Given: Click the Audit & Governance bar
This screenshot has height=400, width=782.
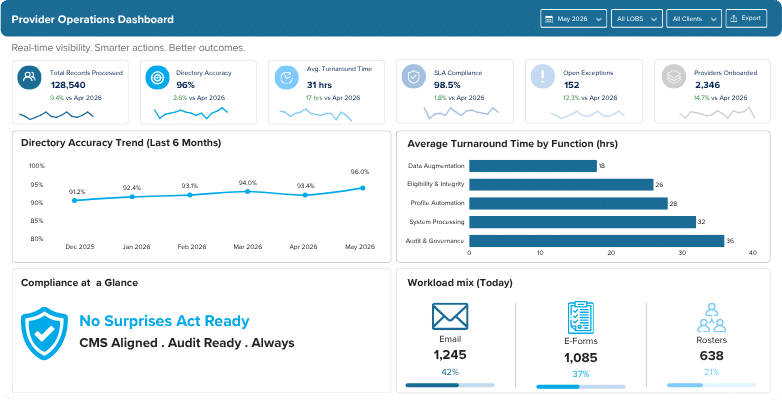Looking at the screenshot, I should click(596, 241).
